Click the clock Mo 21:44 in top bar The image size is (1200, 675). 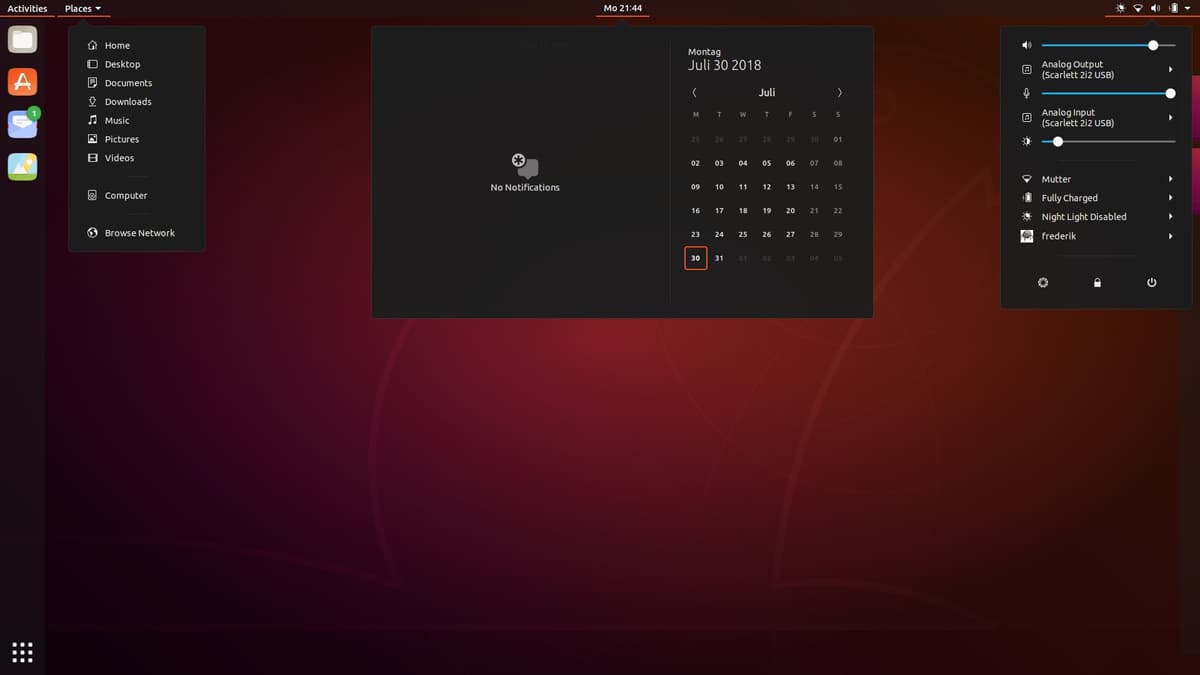pos(623,8)
